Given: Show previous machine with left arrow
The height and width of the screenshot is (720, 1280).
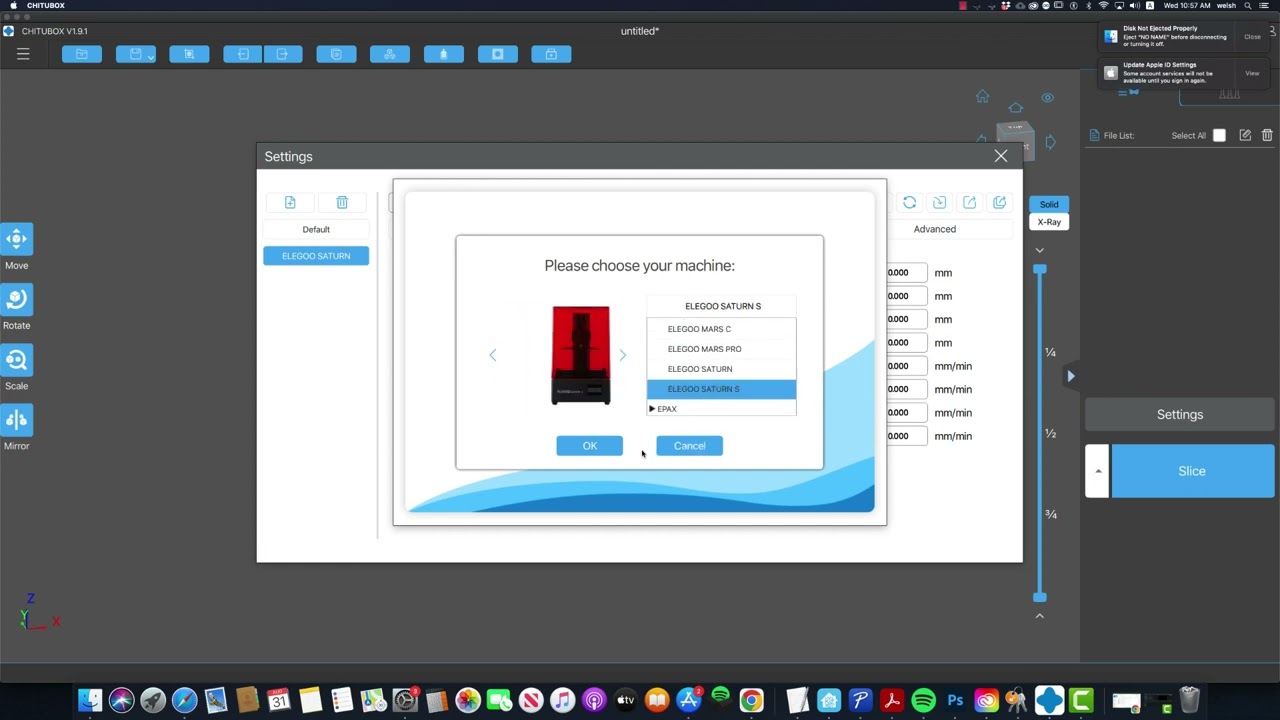Looking at the screenshot, I should [x=492, y=355].
